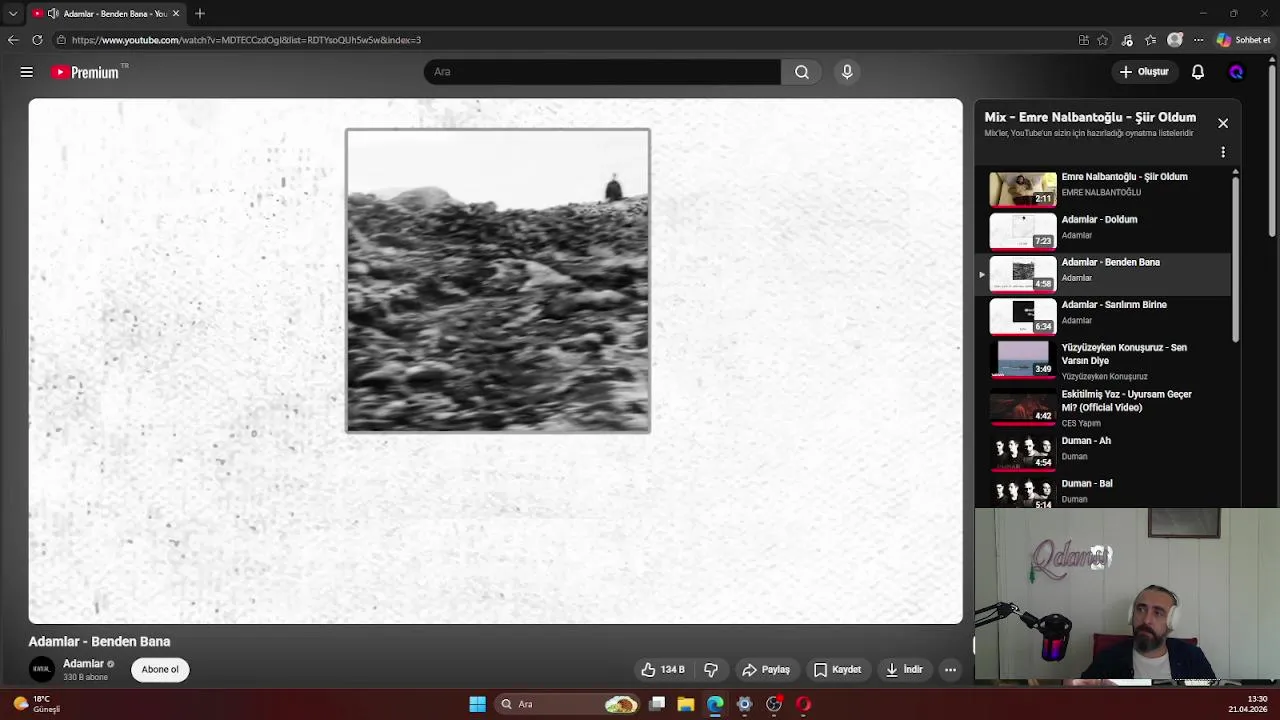Image resolution: width=1280 pixels, height=720 pixels.
Task: Like the video with 134 B likes
Action: [663, 670]
